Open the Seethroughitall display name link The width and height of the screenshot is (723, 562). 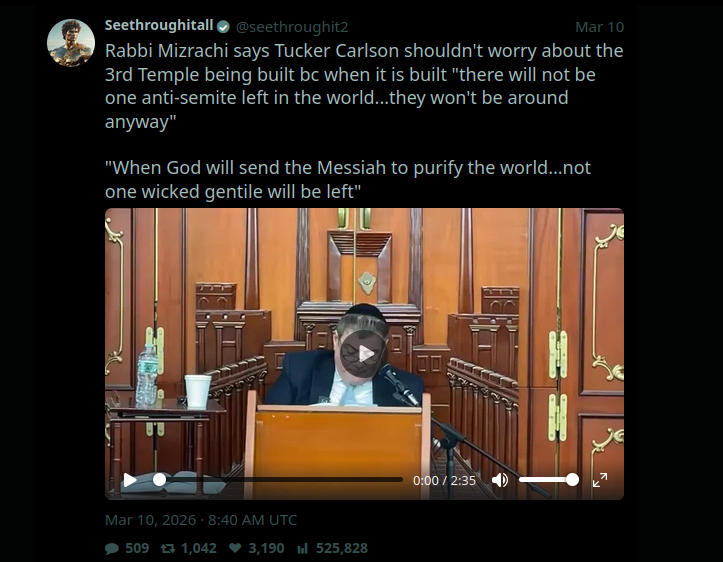(x=159, y=25)
